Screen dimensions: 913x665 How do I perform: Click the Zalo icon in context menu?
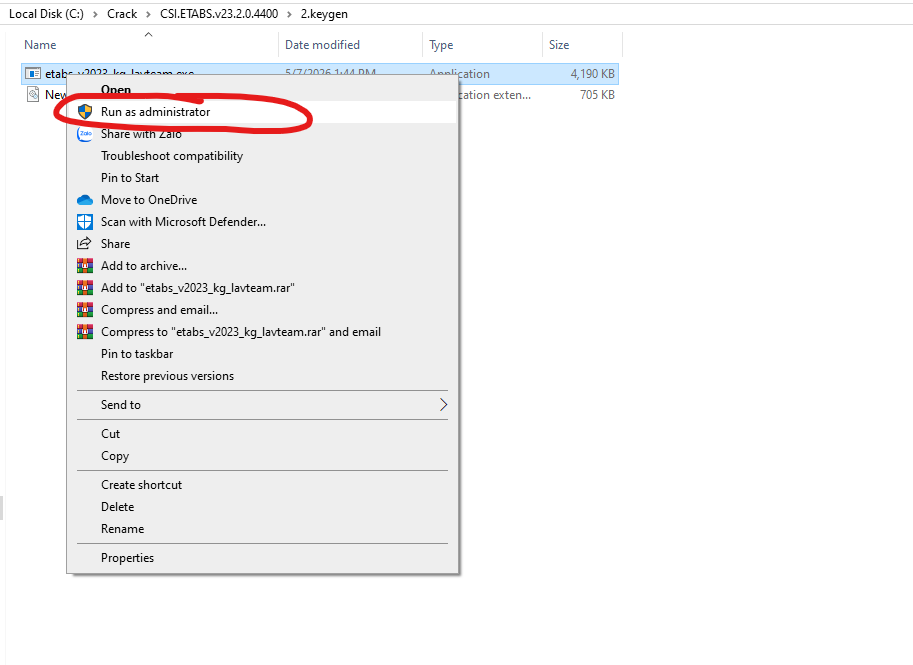point(85,134)
